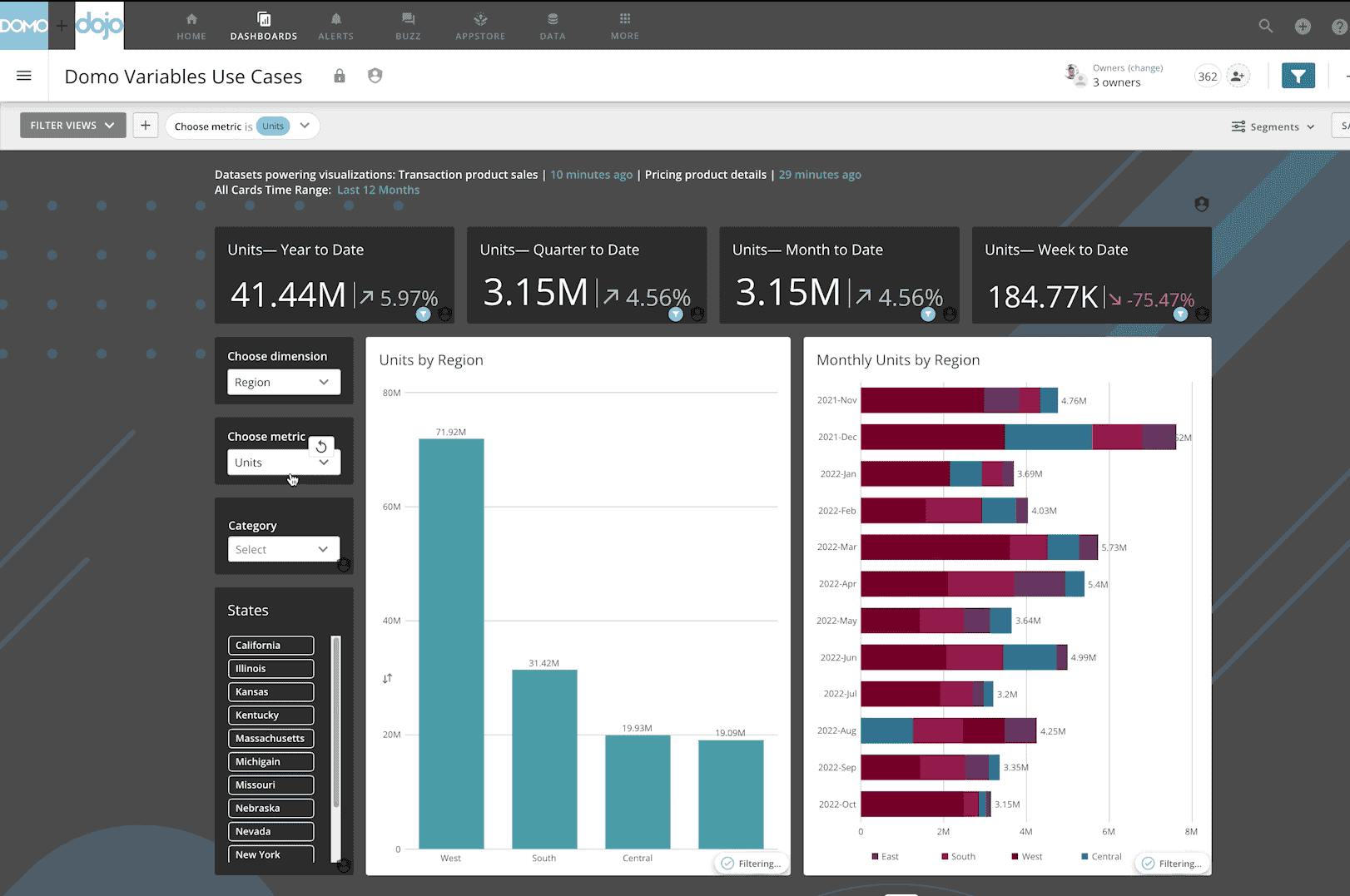Click filter icon on Units Quarter to Date card

[676, 314]
